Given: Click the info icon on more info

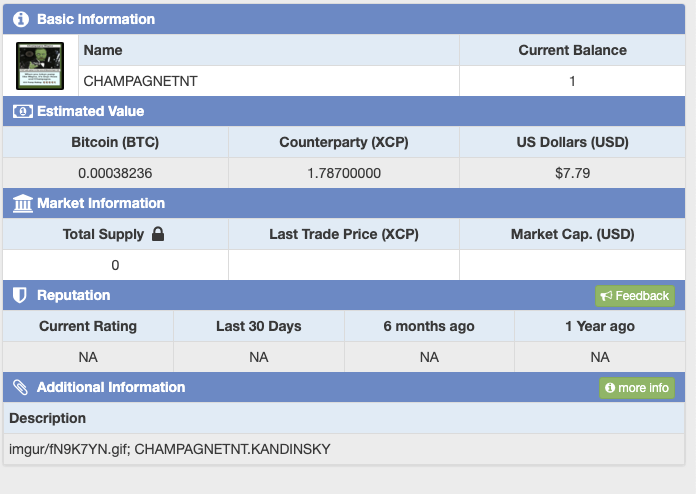Looking at the screenshot, I should point(610,388).
